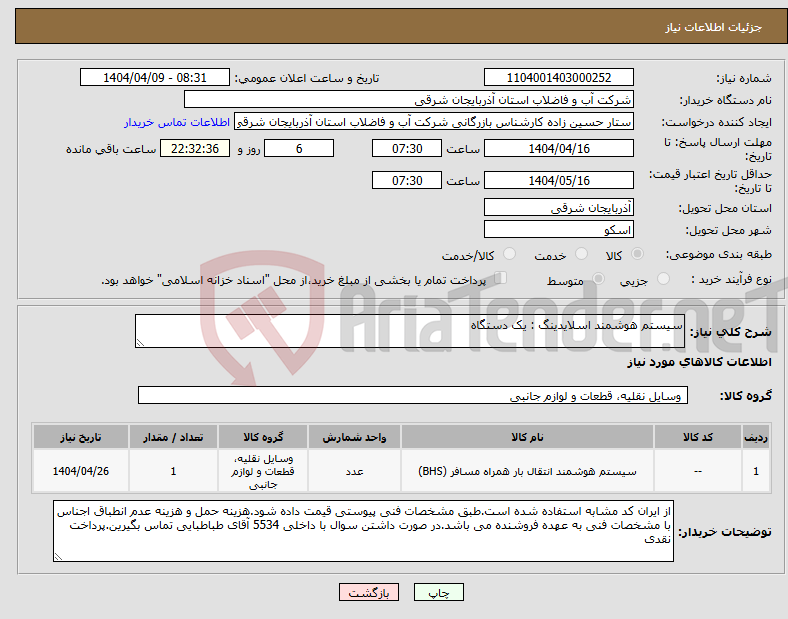This screenshot has width=788, height=619.
Task: Click the واحد شمارش column header
Action: click(354, 437)
